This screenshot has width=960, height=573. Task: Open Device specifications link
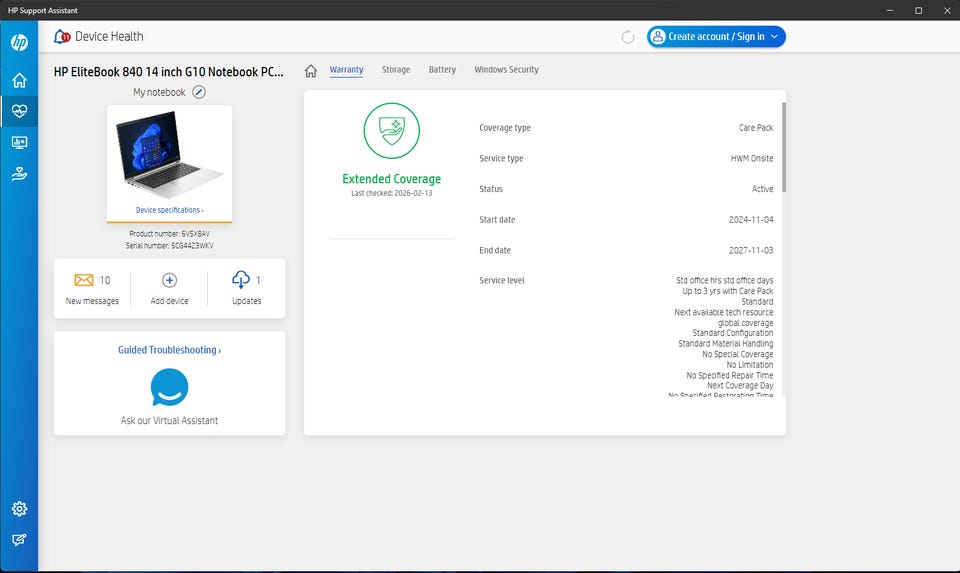(169, 210)
